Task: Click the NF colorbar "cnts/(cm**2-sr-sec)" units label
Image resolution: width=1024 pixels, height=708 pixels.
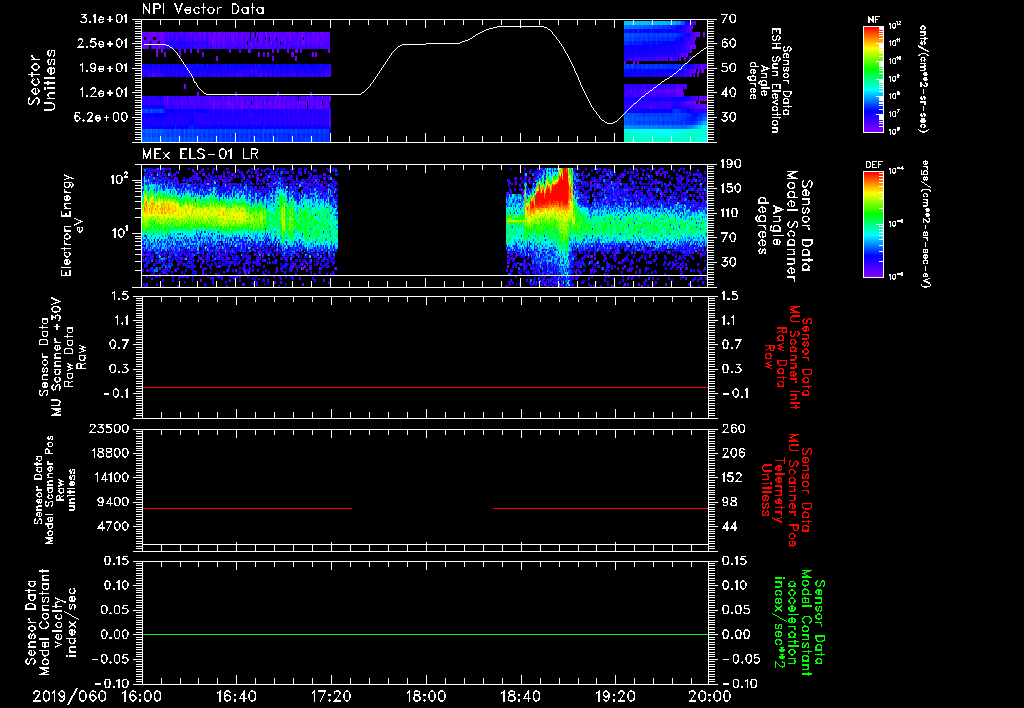Action: click(x=923, y=78)
